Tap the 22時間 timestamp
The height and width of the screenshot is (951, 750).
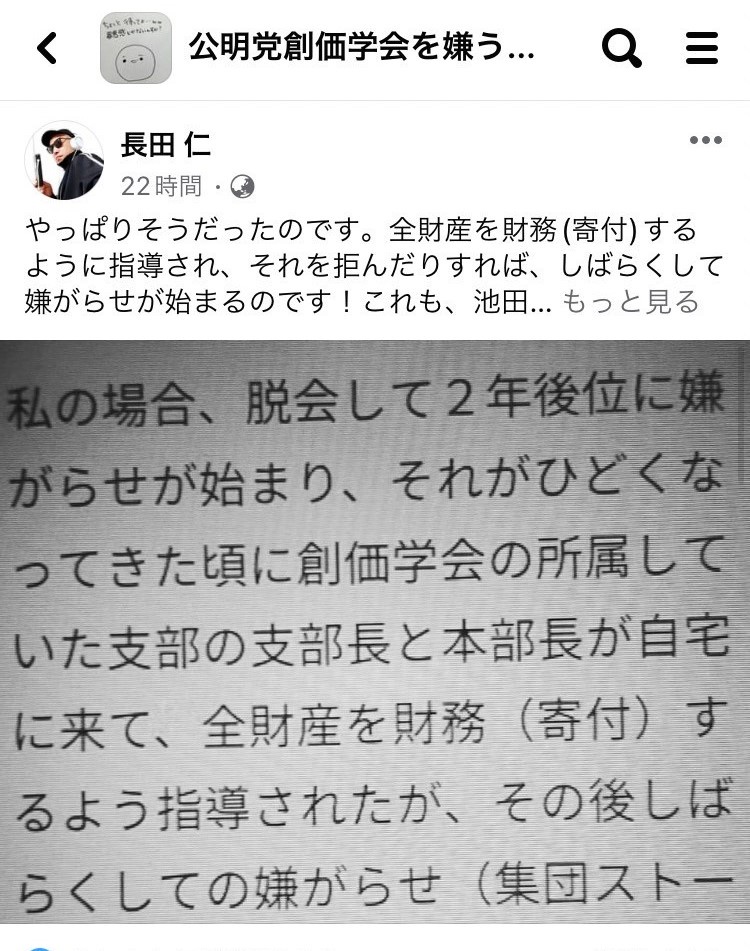point(161,187)
